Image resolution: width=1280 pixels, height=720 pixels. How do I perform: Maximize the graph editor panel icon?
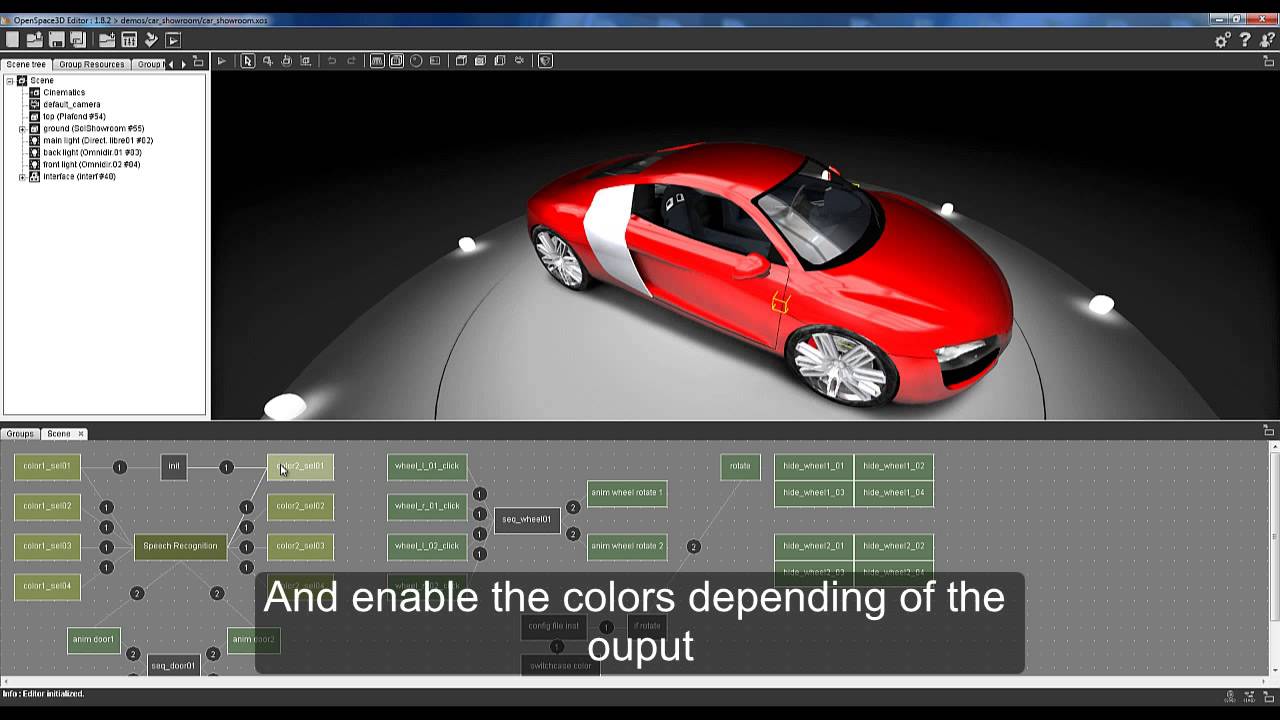tap(1269, 431)
